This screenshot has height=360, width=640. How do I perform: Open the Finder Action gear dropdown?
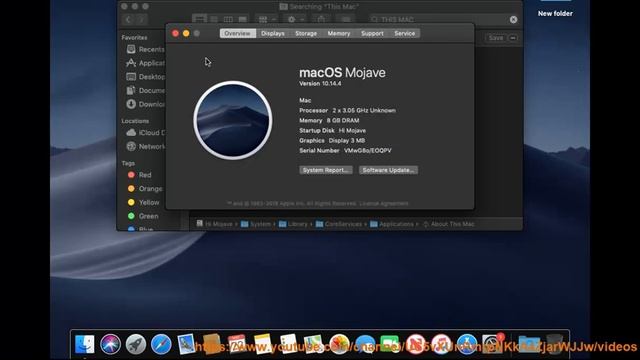296,19
